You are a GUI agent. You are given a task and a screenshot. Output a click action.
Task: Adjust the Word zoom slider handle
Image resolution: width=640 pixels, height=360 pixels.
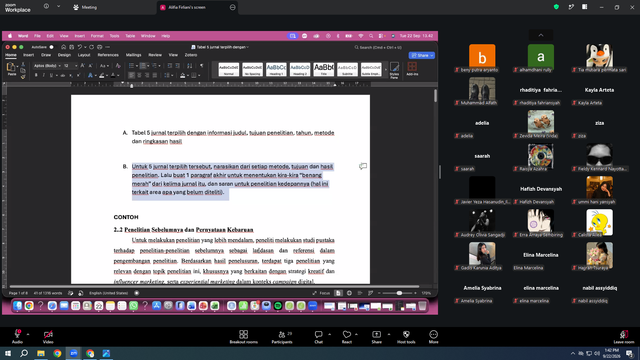click(x=399, y=293)
